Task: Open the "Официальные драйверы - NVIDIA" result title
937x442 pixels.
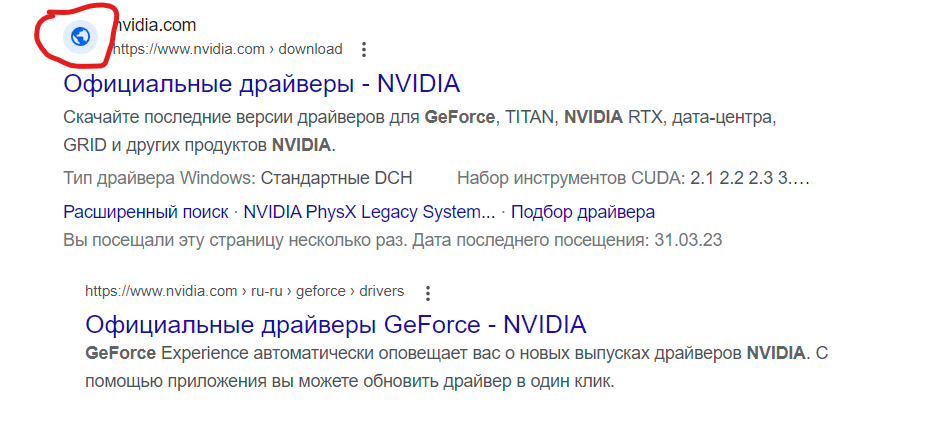Action: (261, 82)
